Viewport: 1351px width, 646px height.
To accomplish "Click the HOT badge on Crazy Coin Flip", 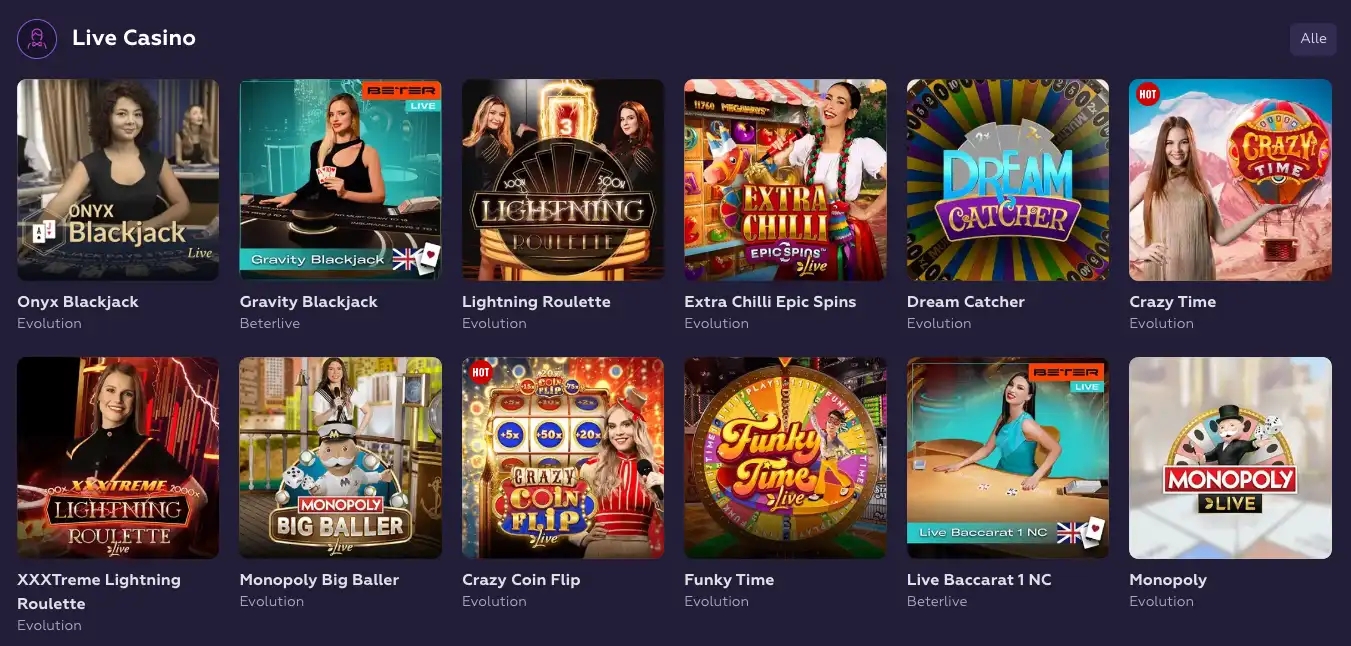I will (481, 372).
